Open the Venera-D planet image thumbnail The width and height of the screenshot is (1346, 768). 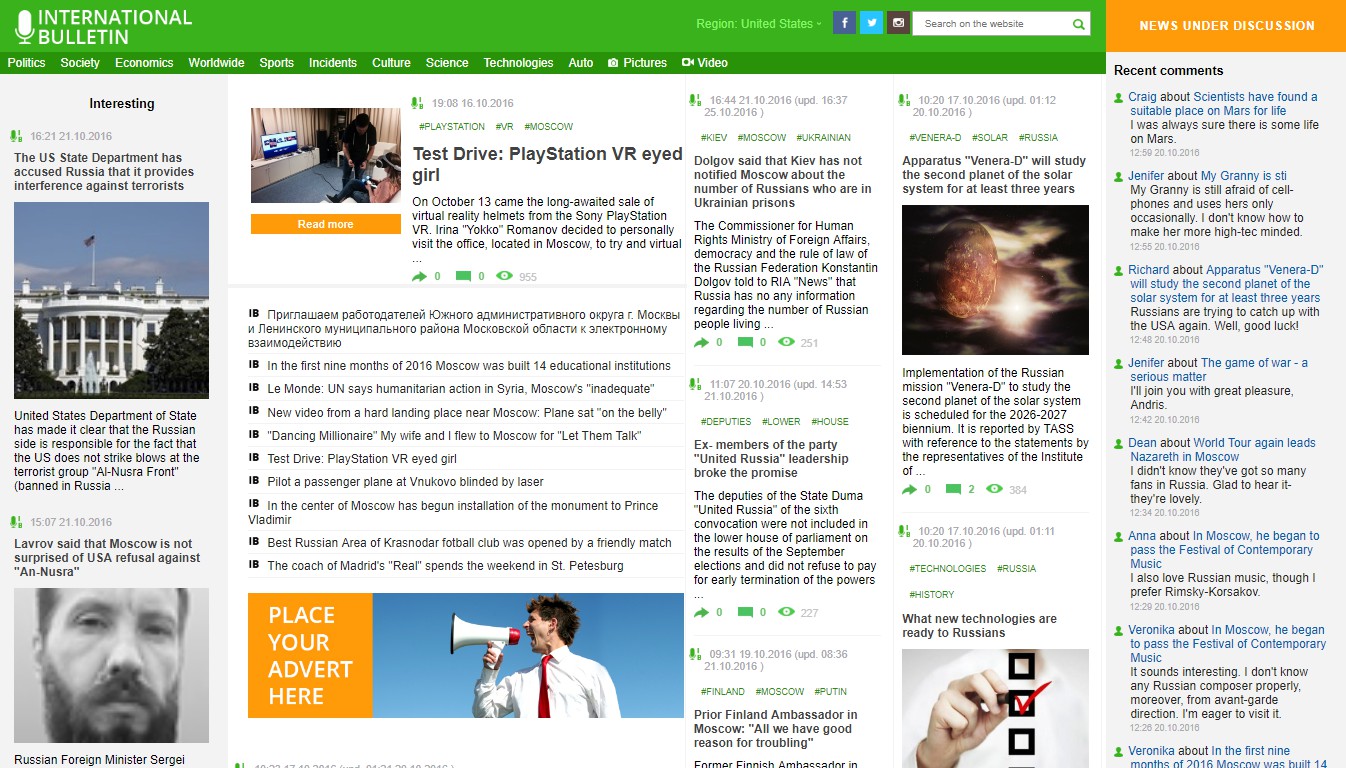point(995,280)
